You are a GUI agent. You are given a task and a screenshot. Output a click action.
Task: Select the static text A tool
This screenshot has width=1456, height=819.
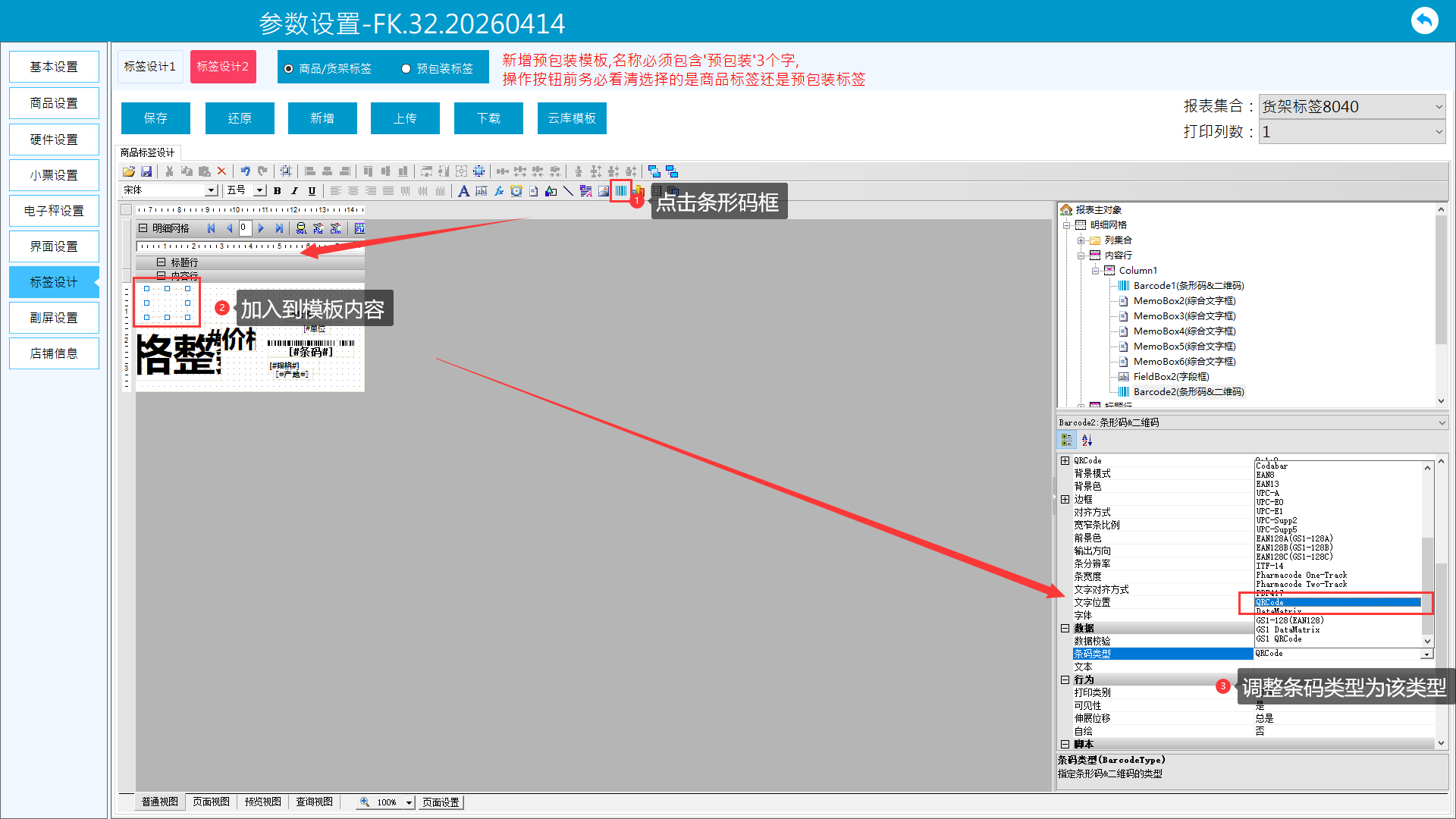pyautogui.click(x=463, y=191)
